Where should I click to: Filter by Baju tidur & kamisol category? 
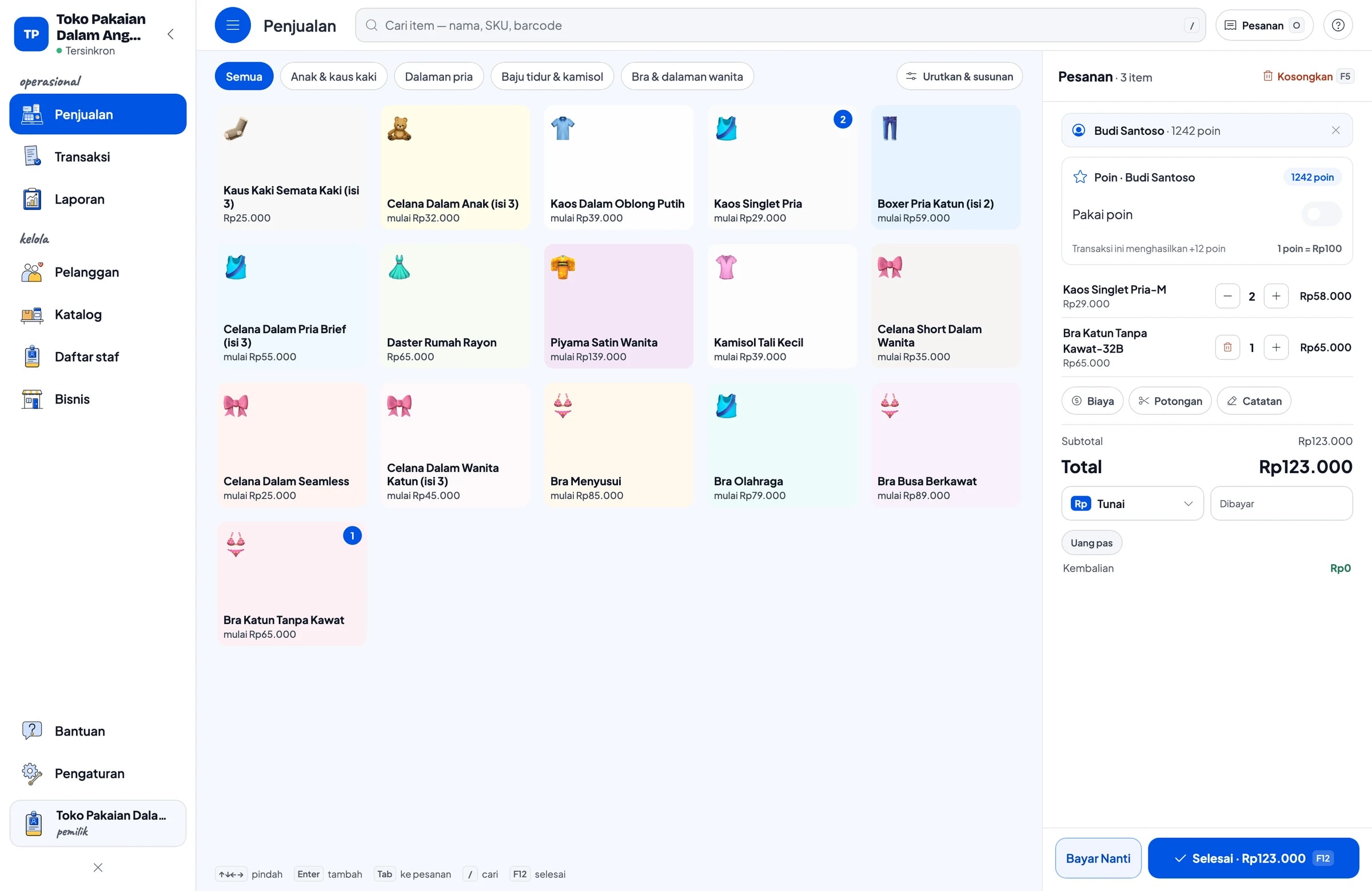552,77
